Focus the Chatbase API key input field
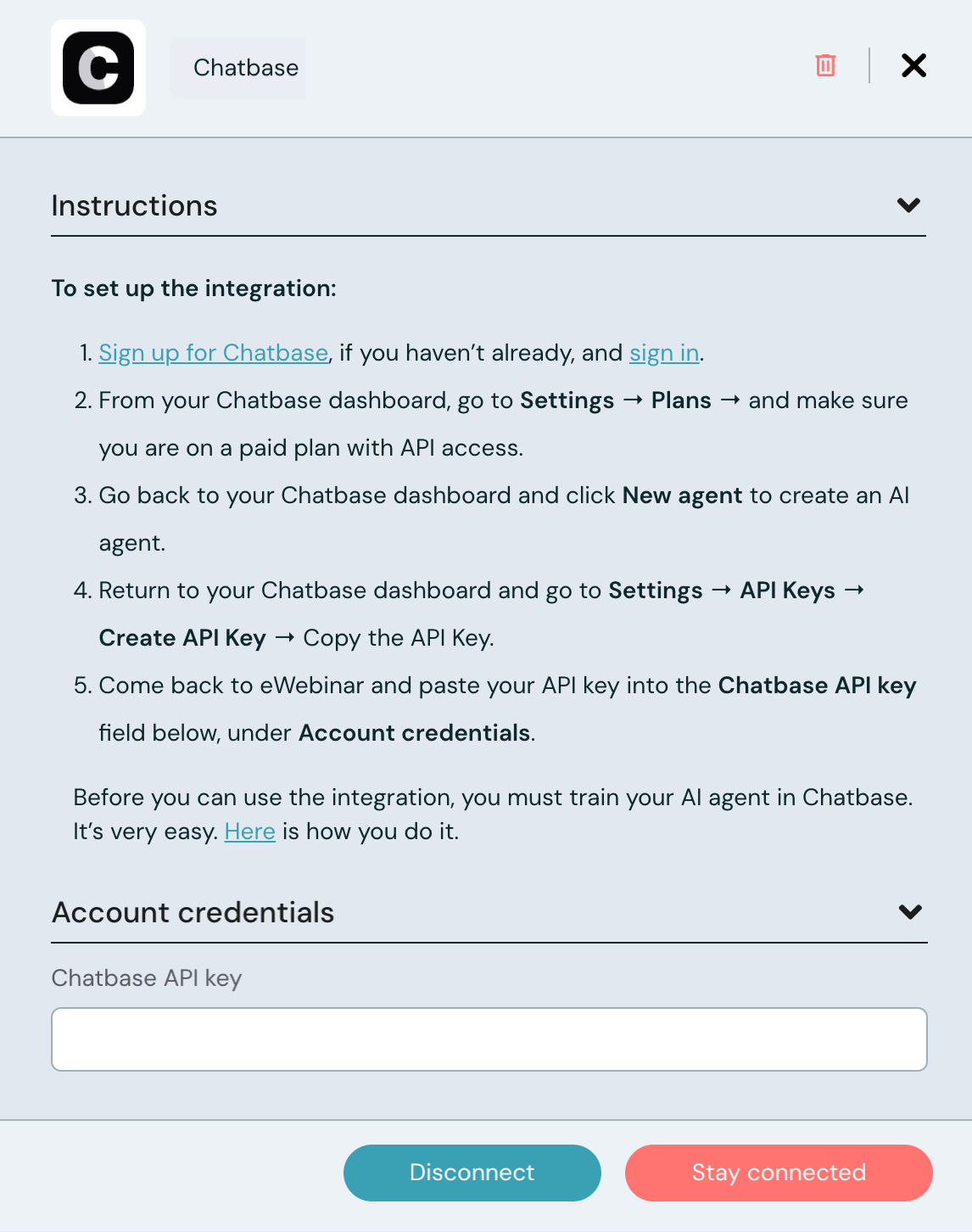The width and height of the screenshot is (972, 1232). [x=489, y=1039]
